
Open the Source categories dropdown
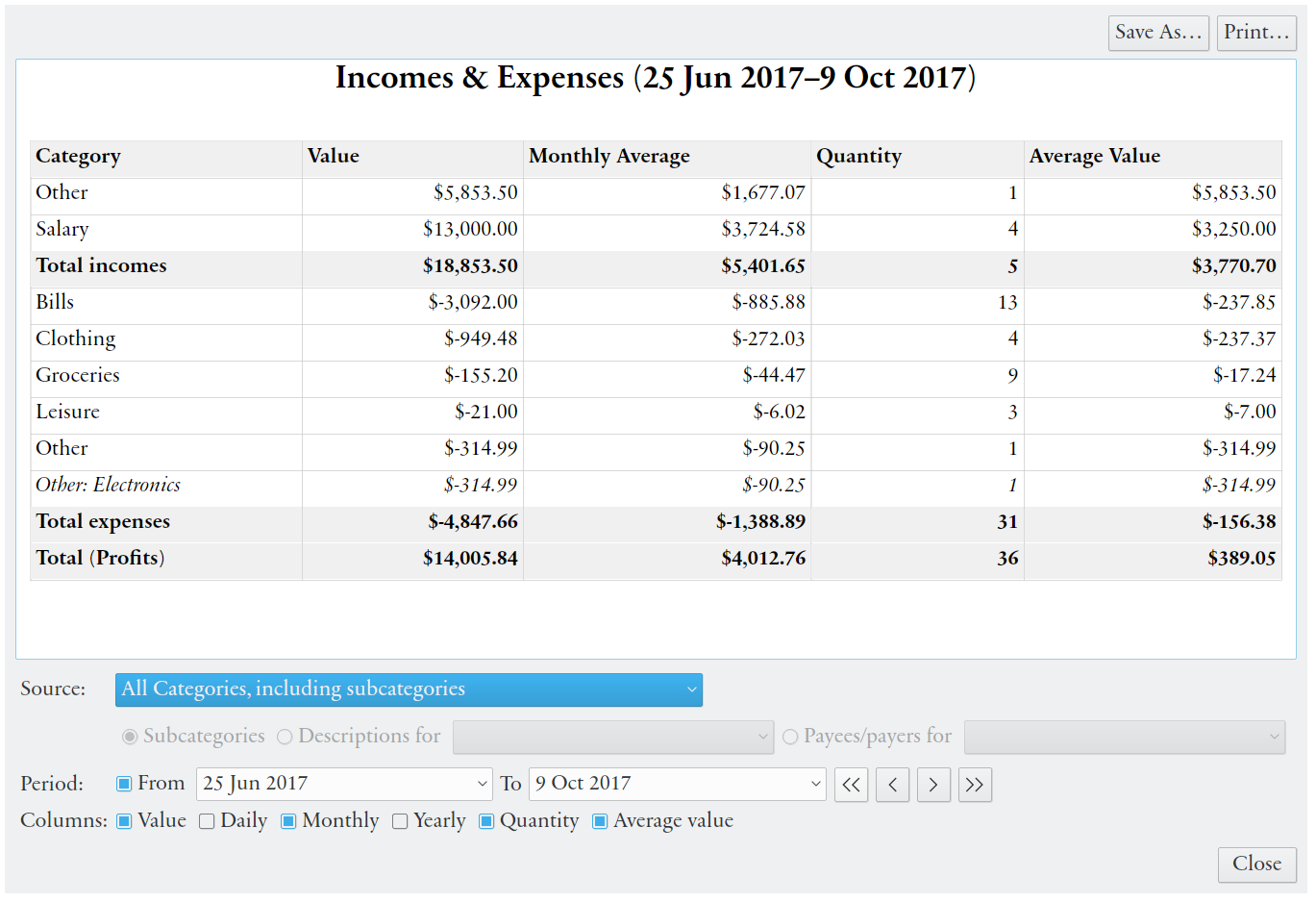pyautogui.click(x=409, y=689)
